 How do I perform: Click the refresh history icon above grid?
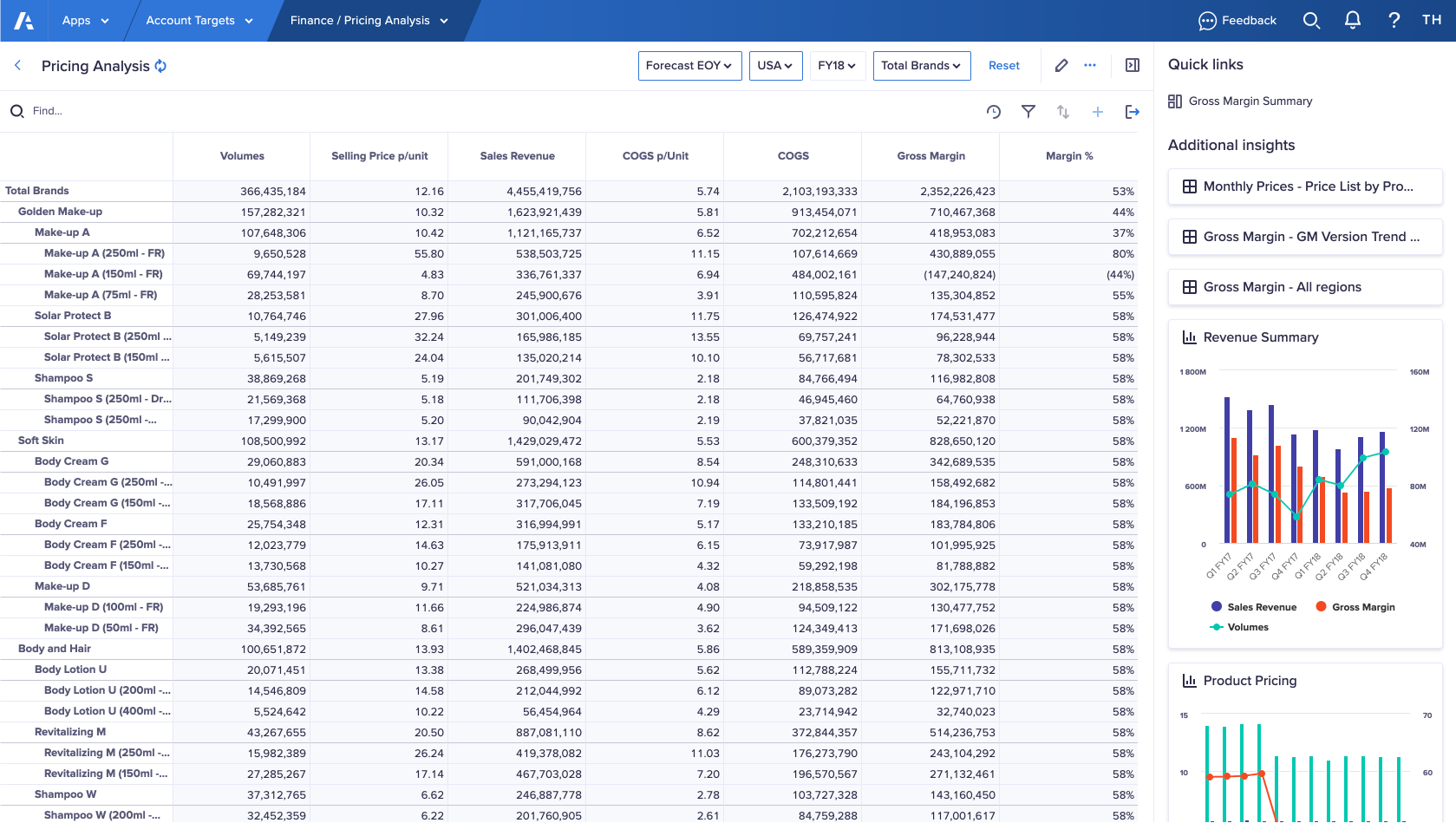[994, 112]
